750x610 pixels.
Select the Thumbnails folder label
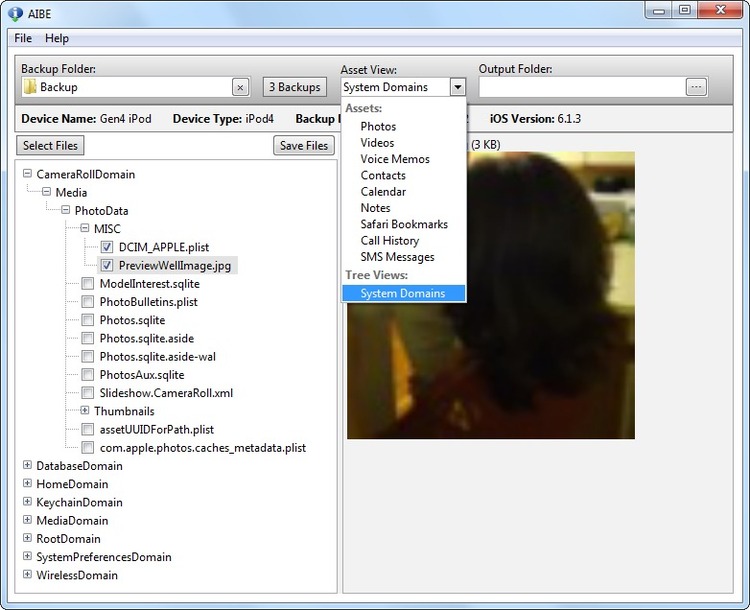click(124, 411)
